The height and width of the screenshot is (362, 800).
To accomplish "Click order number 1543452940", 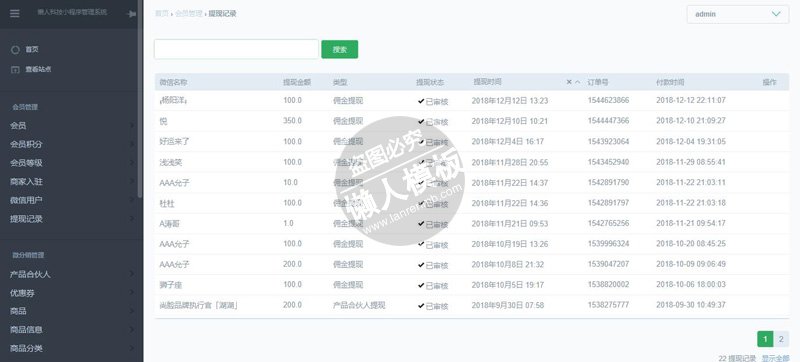I will click(608, 162).
